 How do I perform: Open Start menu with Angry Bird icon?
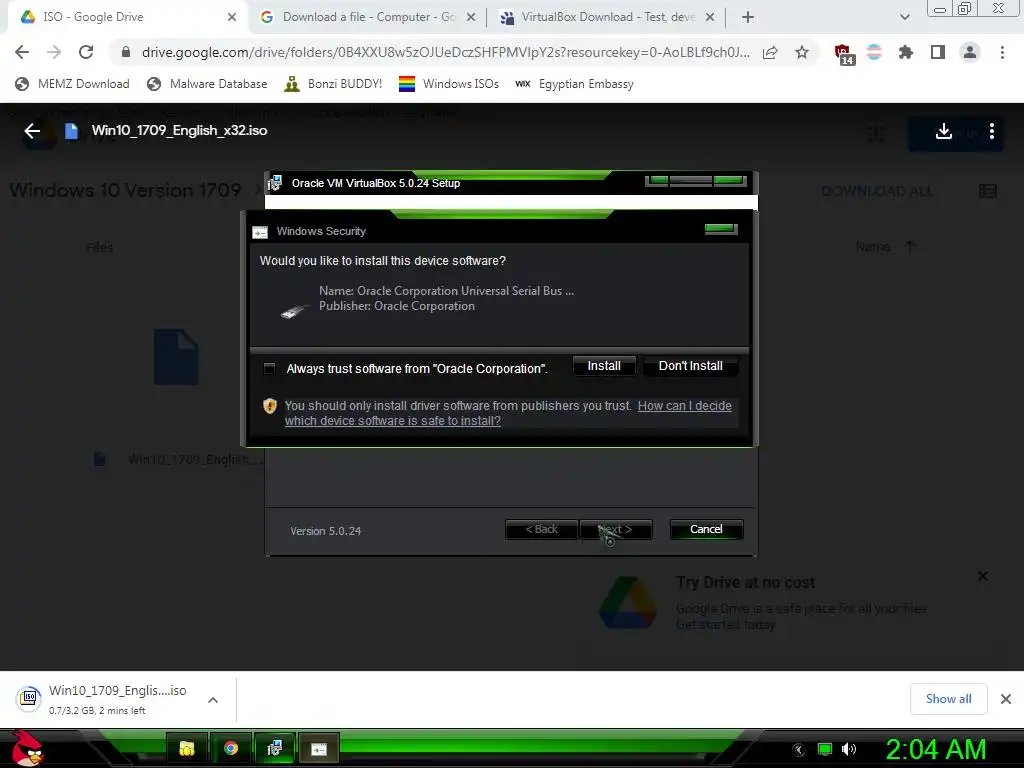tap(27, 748)
